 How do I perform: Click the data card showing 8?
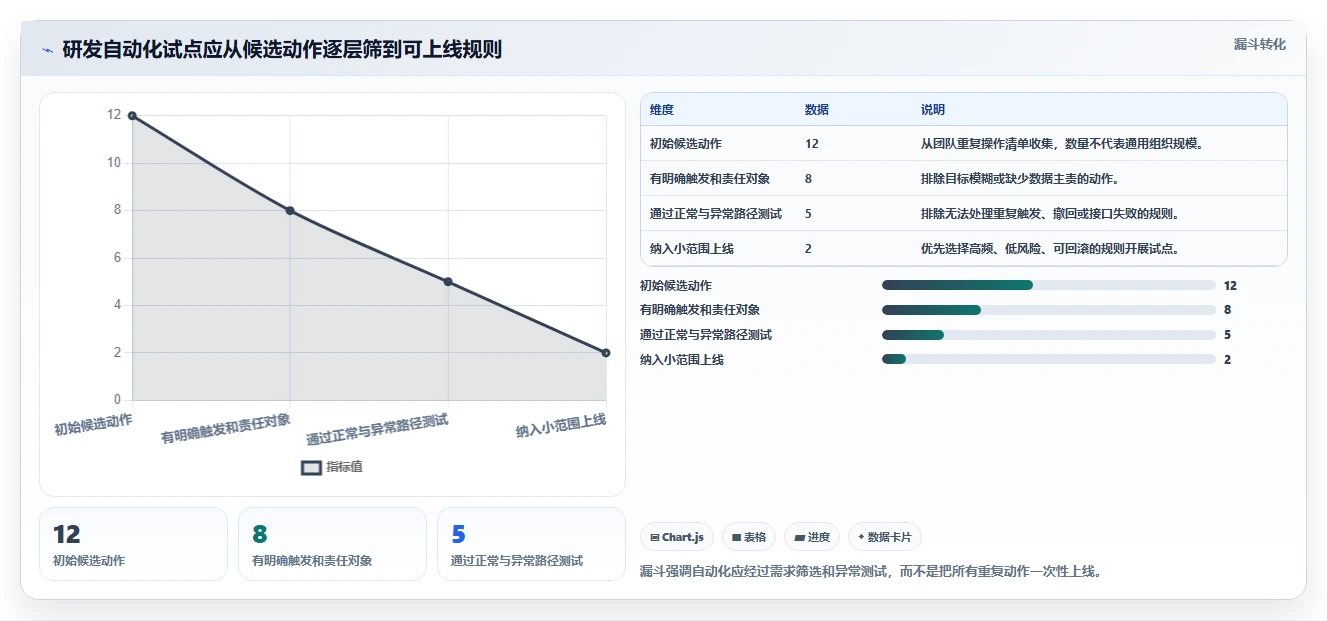coord(332,544)
